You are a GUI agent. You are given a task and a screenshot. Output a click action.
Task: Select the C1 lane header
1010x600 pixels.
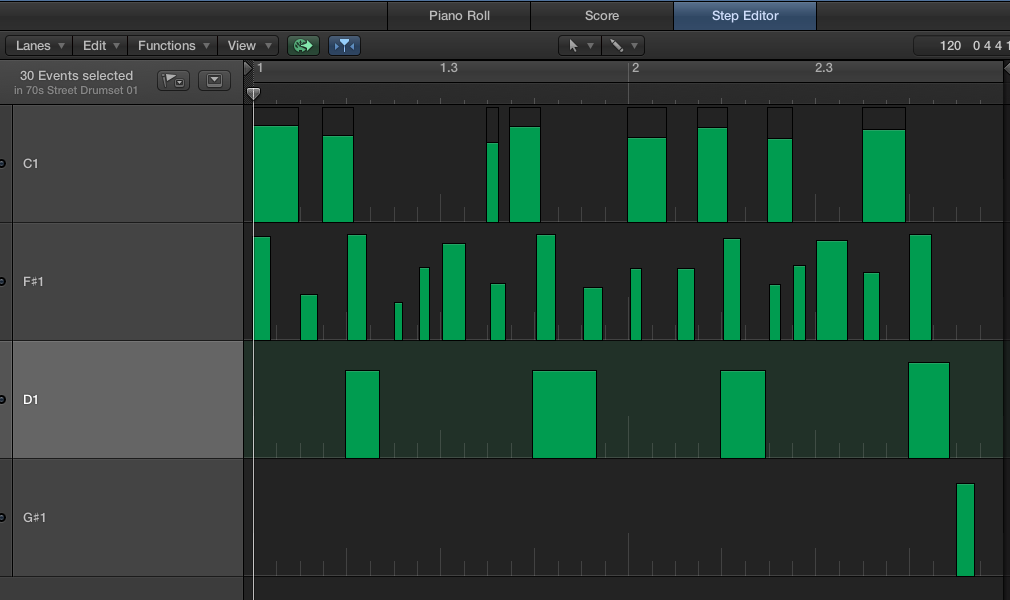click(x=128, y=163)
